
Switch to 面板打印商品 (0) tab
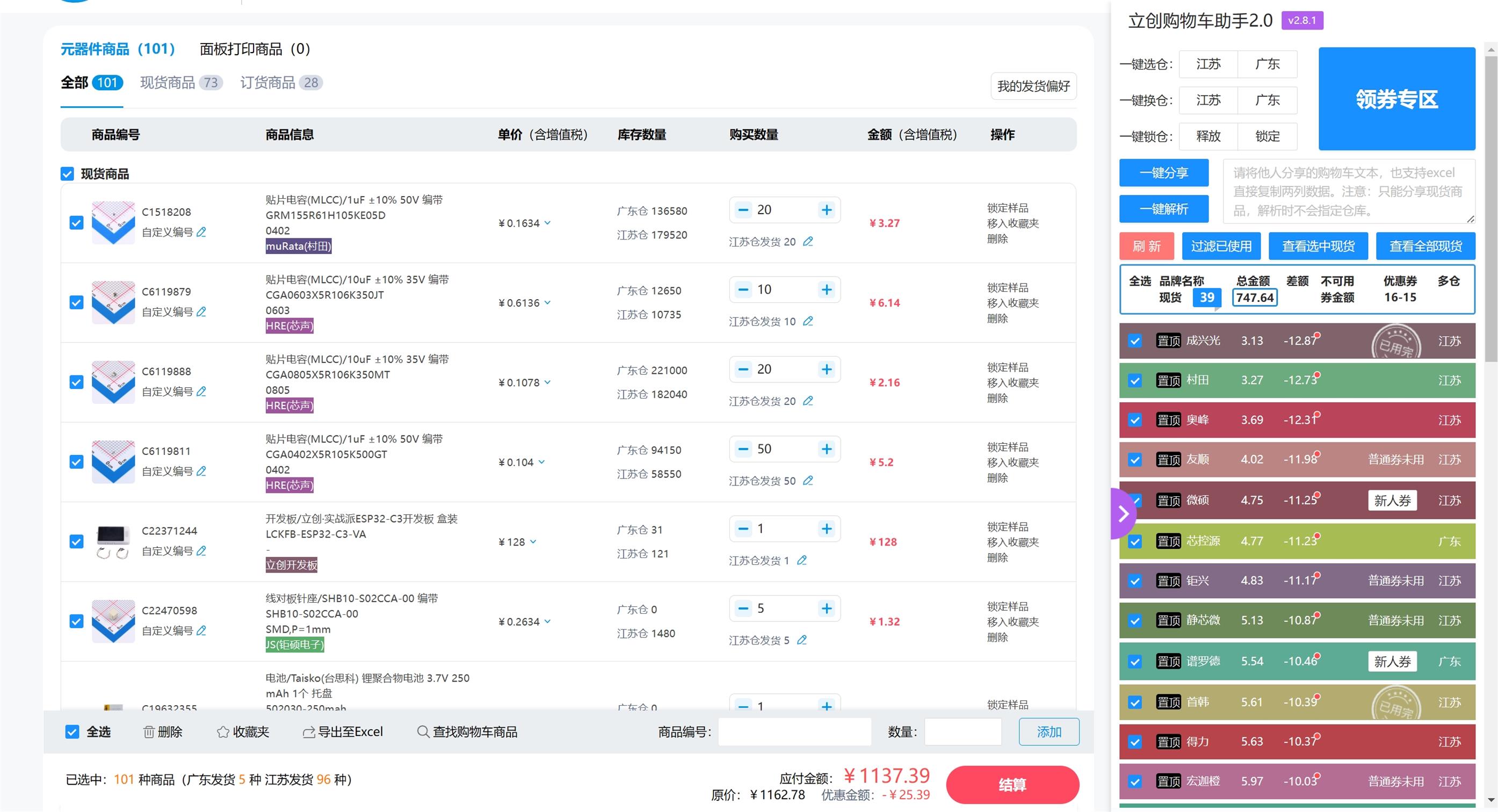(255, 49)
